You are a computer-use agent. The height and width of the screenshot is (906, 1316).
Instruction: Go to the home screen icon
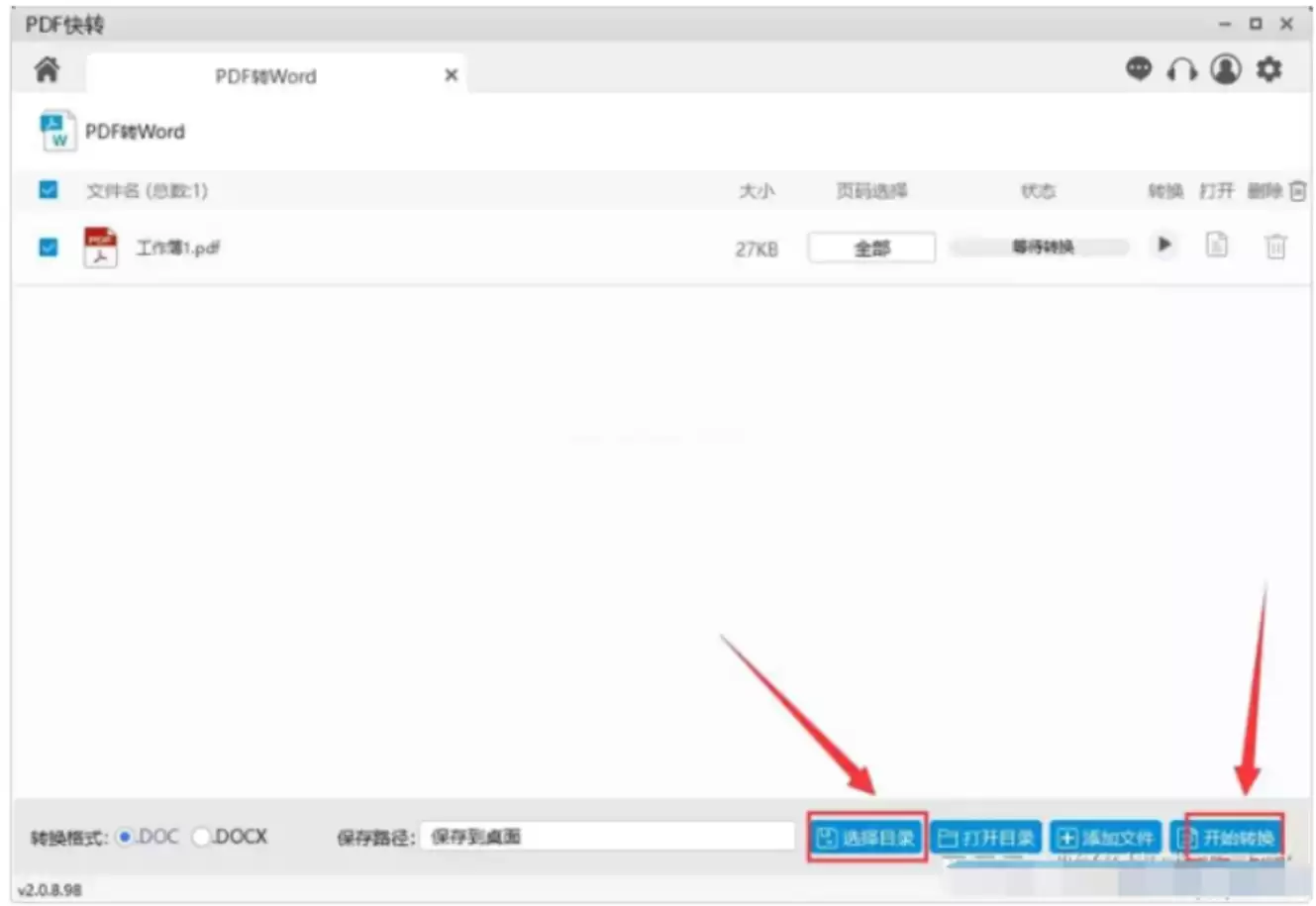pos(47,70)
